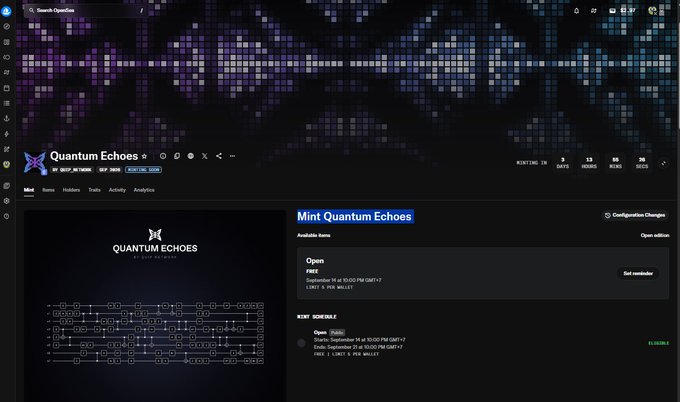This screenshot has width=680, height=402.
Task: Click the Public tag in mint schedule
Action: pos(337,333)
